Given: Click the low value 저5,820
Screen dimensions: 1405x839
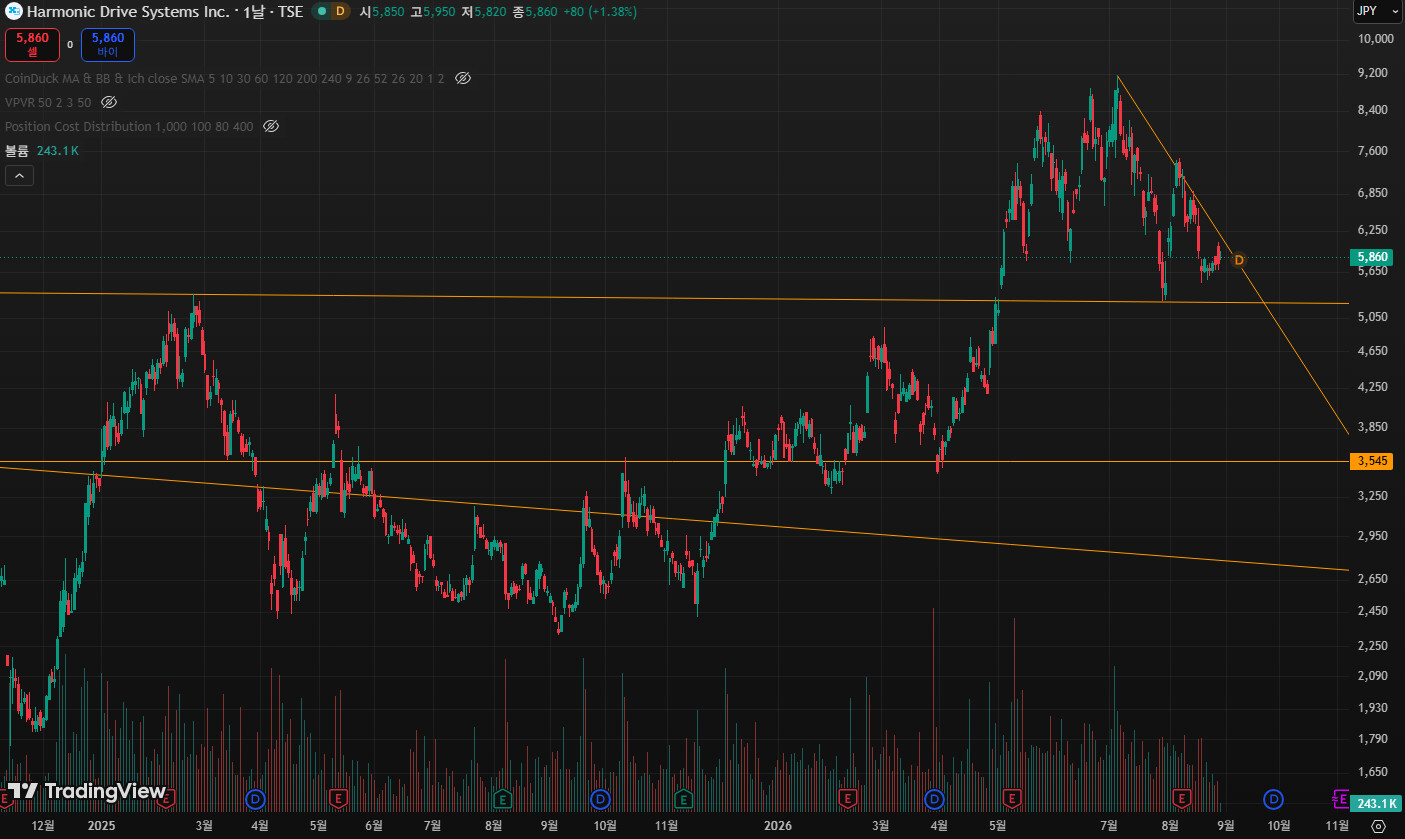Looking at the screenshot, I should (x=483, y=12).
